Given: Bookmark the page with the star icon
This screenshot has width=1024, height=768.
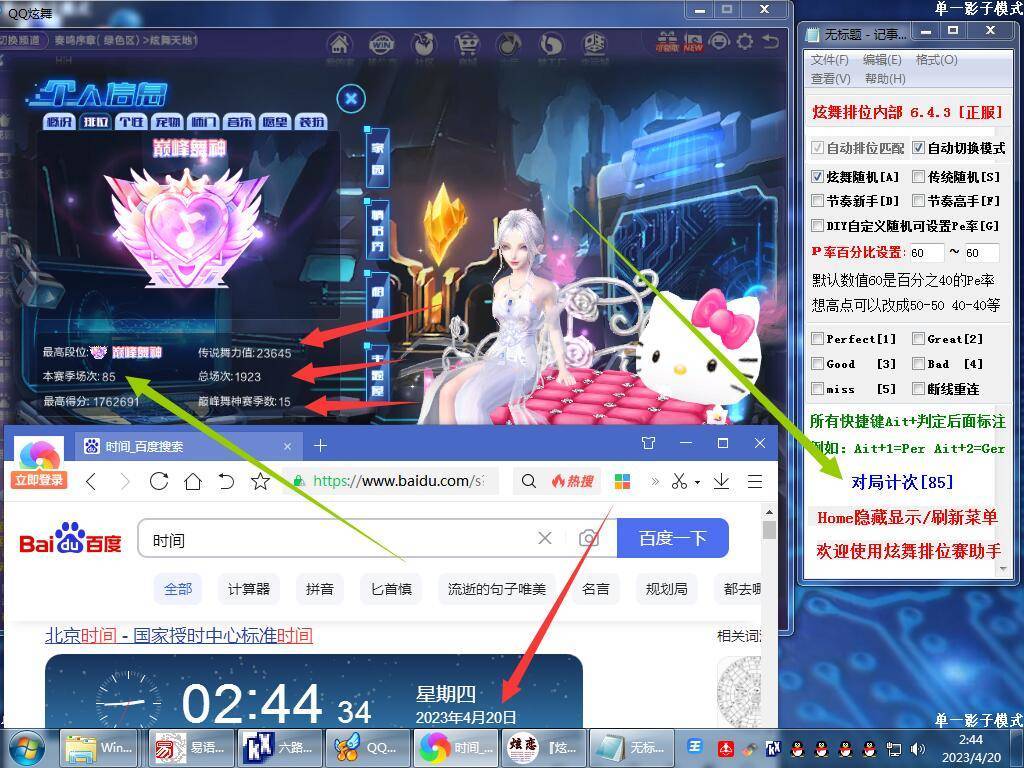Looking at the screenshot, I should (260, 482).
